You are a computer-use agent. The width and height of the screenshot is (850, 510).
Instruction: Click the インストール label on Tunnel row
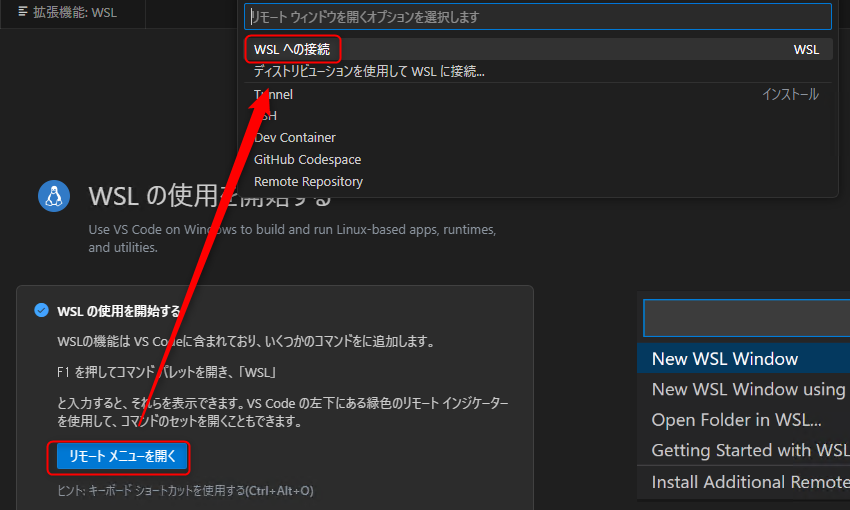[790, 95]
